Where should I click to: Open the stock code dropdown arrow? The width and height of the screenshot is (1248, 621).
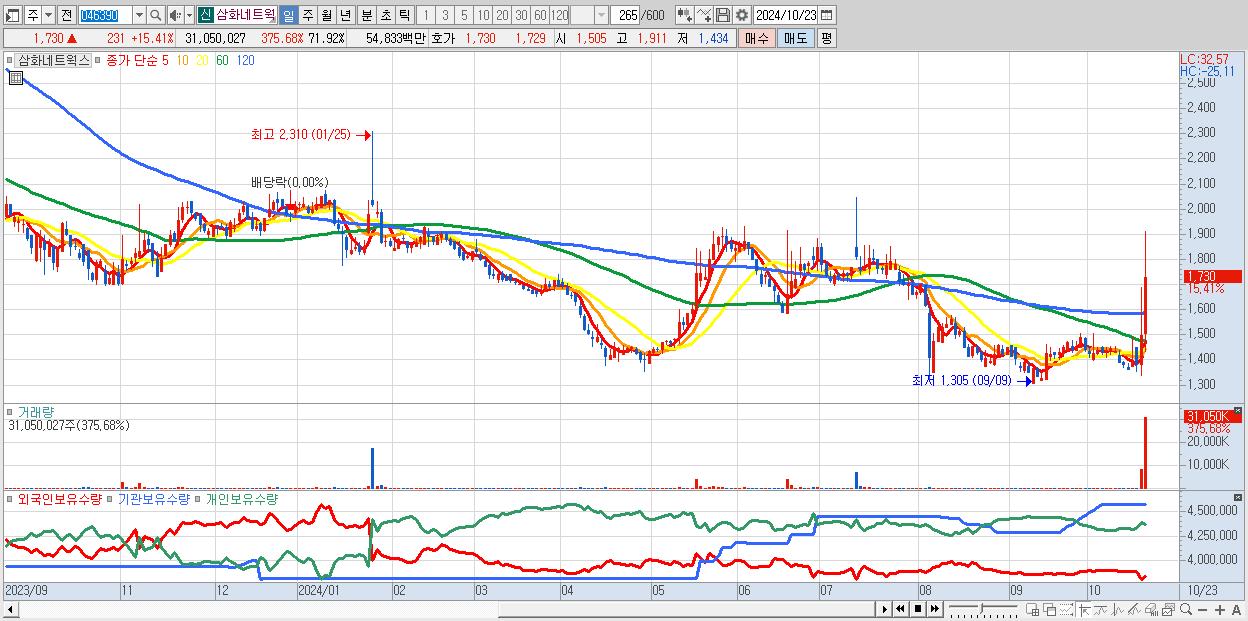point(138,15)
